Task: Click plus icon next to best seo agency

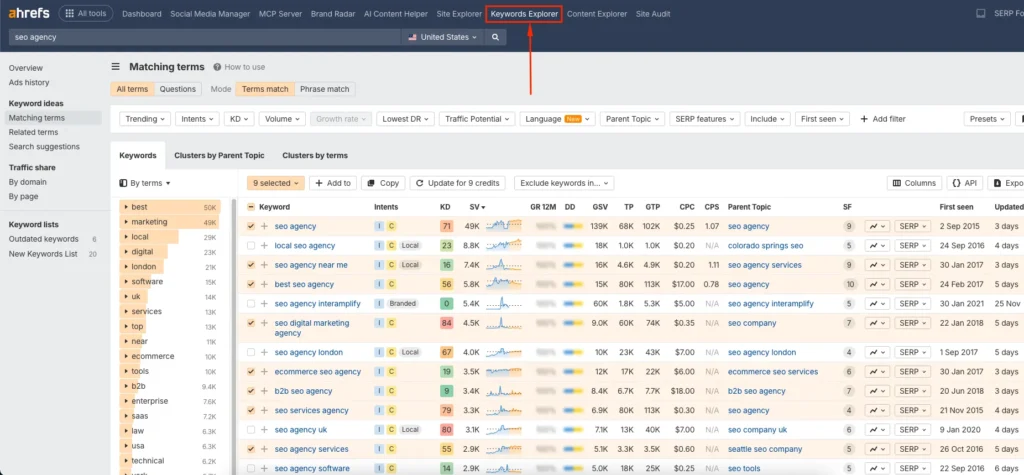Action: [x=264, y=284]
